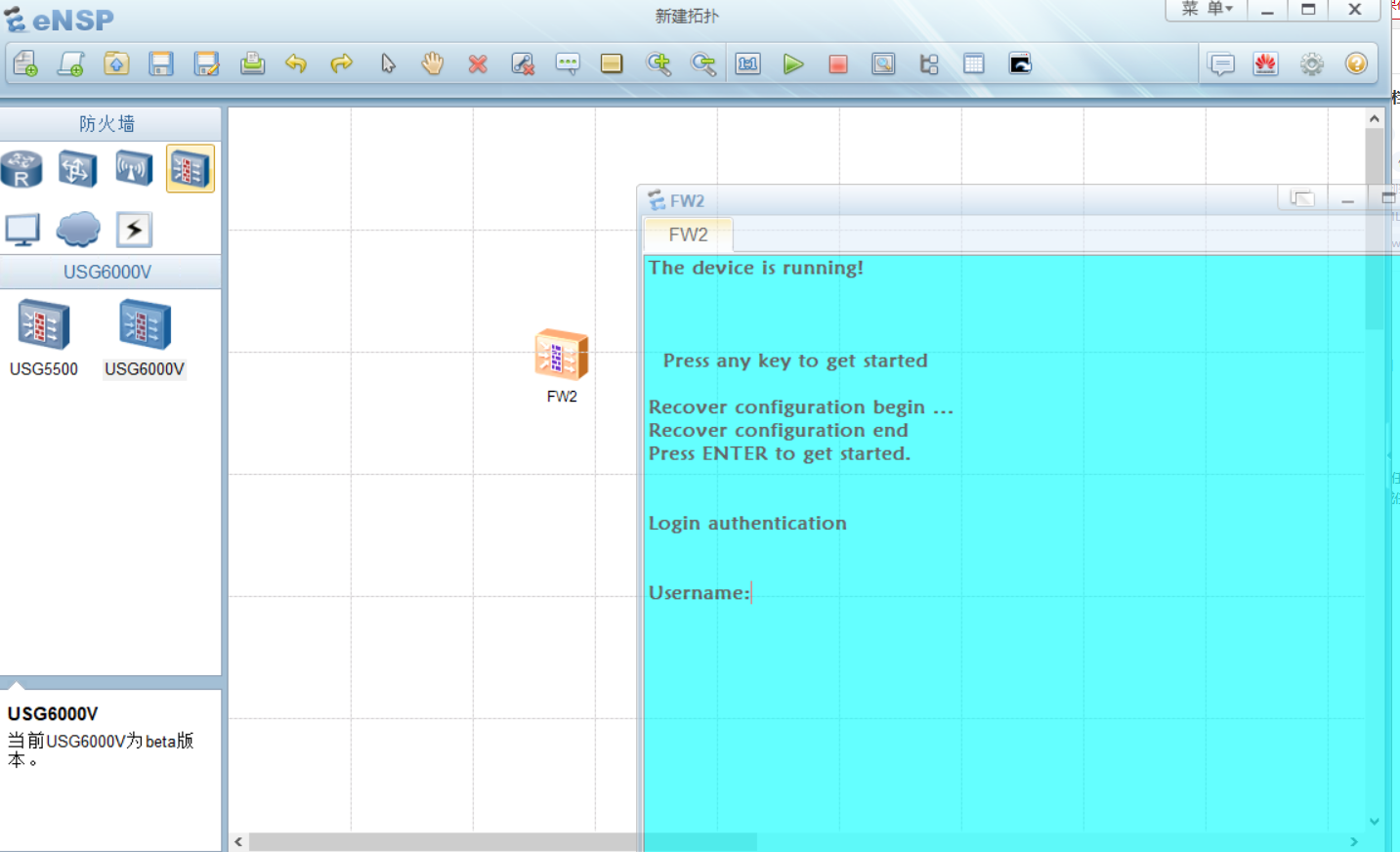The image size is (1400, 852).
Task: Undo the last action
Action: tap(296, 64)
